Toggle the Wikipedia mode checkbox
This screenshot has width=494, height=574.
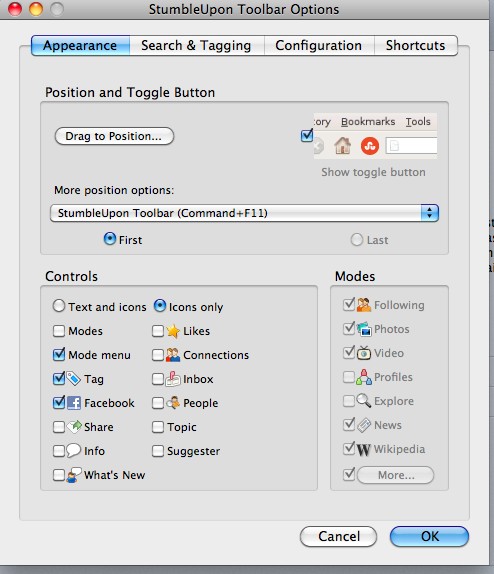pos(349,448)
